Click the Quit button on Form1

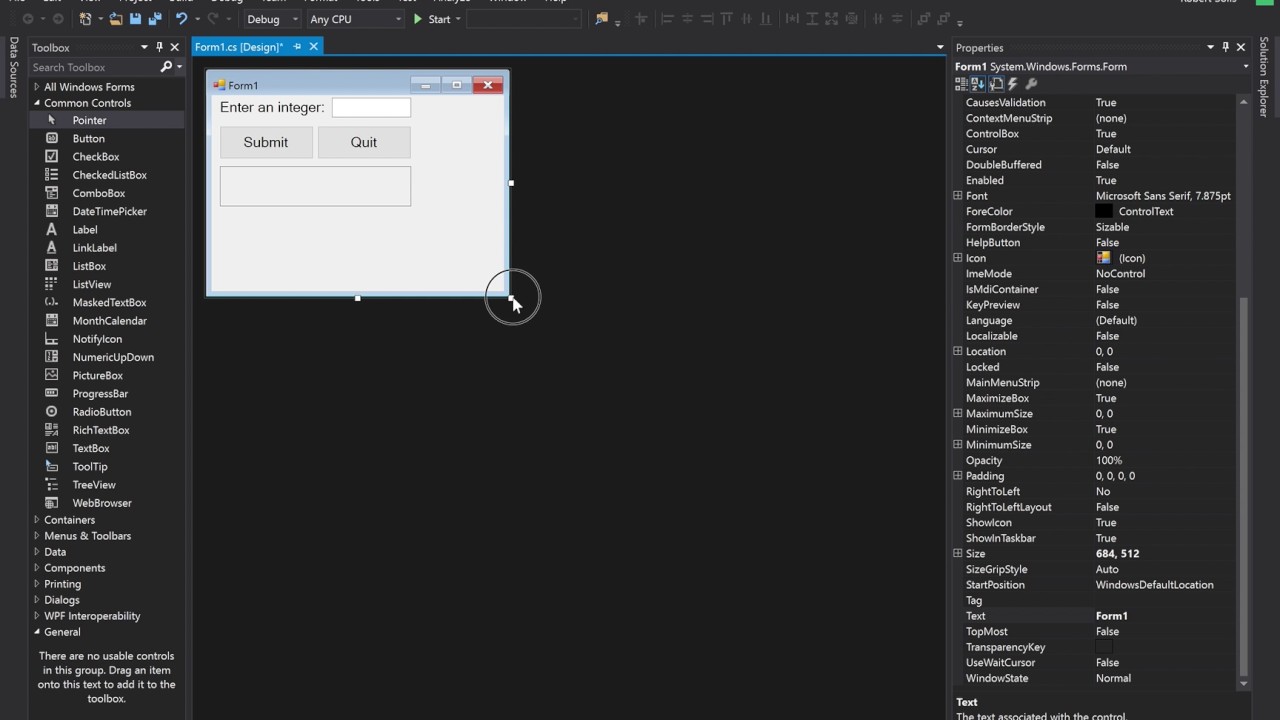[x=364, y=142]
